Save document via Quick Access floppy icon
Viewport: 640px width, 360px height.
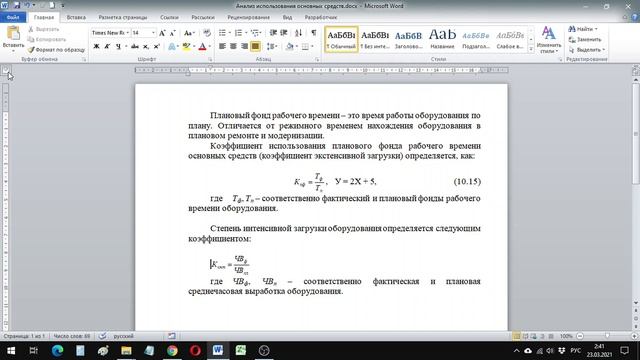(x=17, y=6)
